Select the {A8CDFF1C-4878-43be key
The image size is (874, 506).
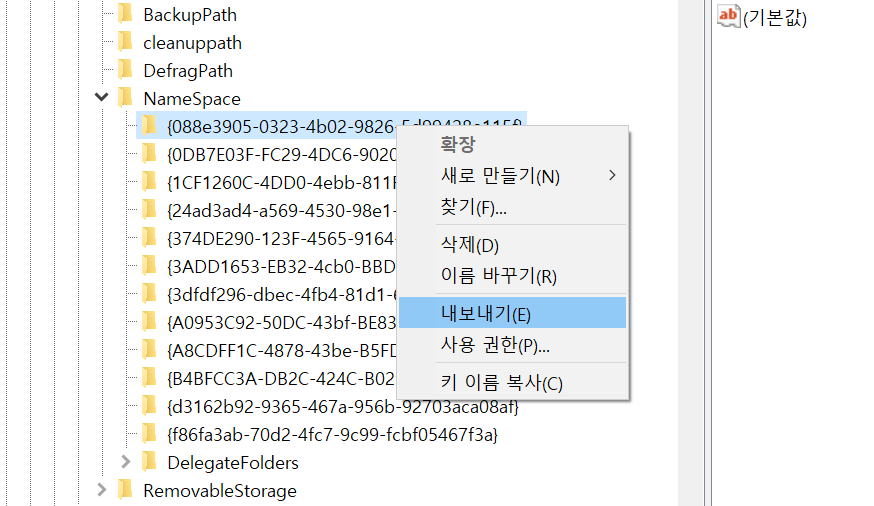tap(281, 351)
